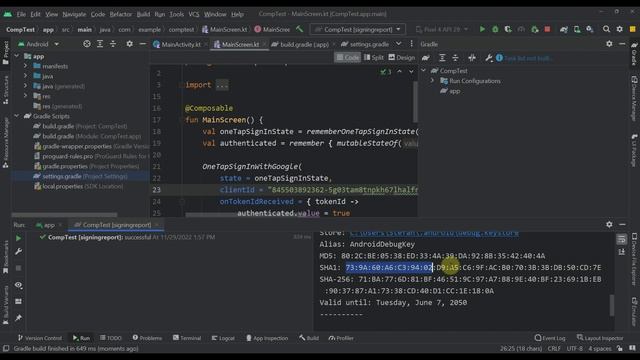
Task: Open Run panel settings gear
Action: pyautogui.click(x=609, y=224)
